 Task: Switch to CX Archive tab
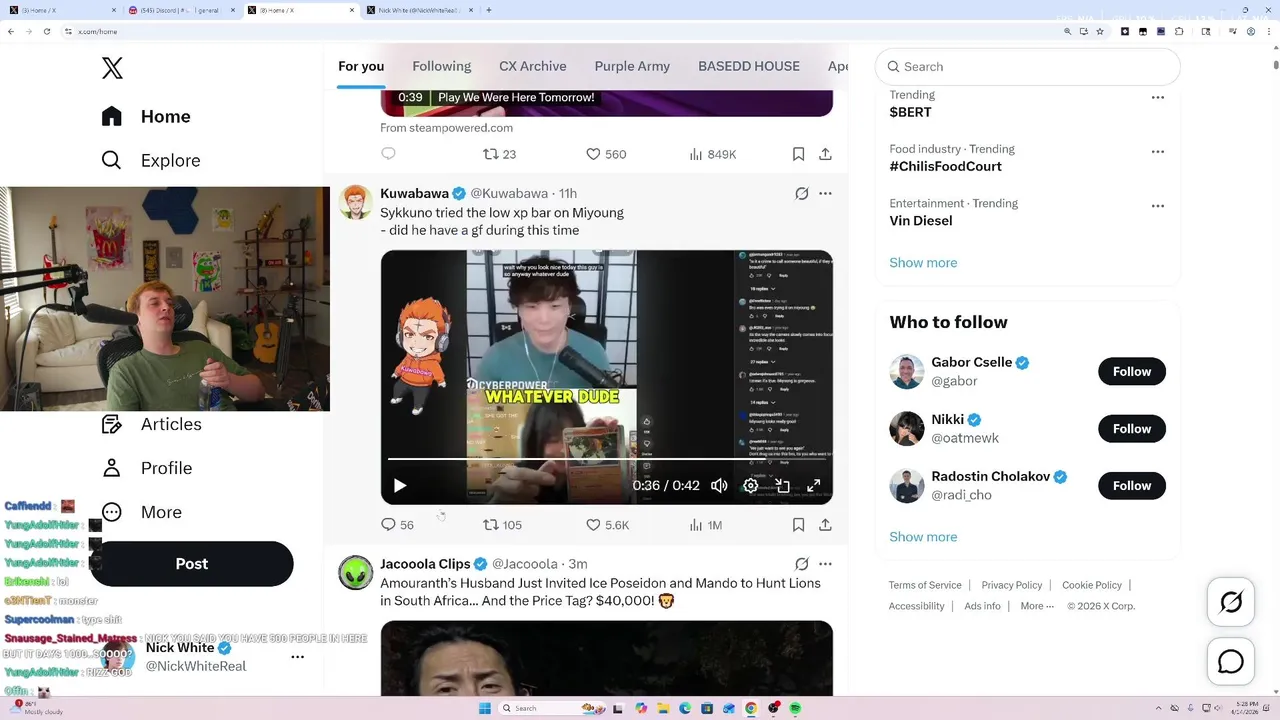[533, 66]
